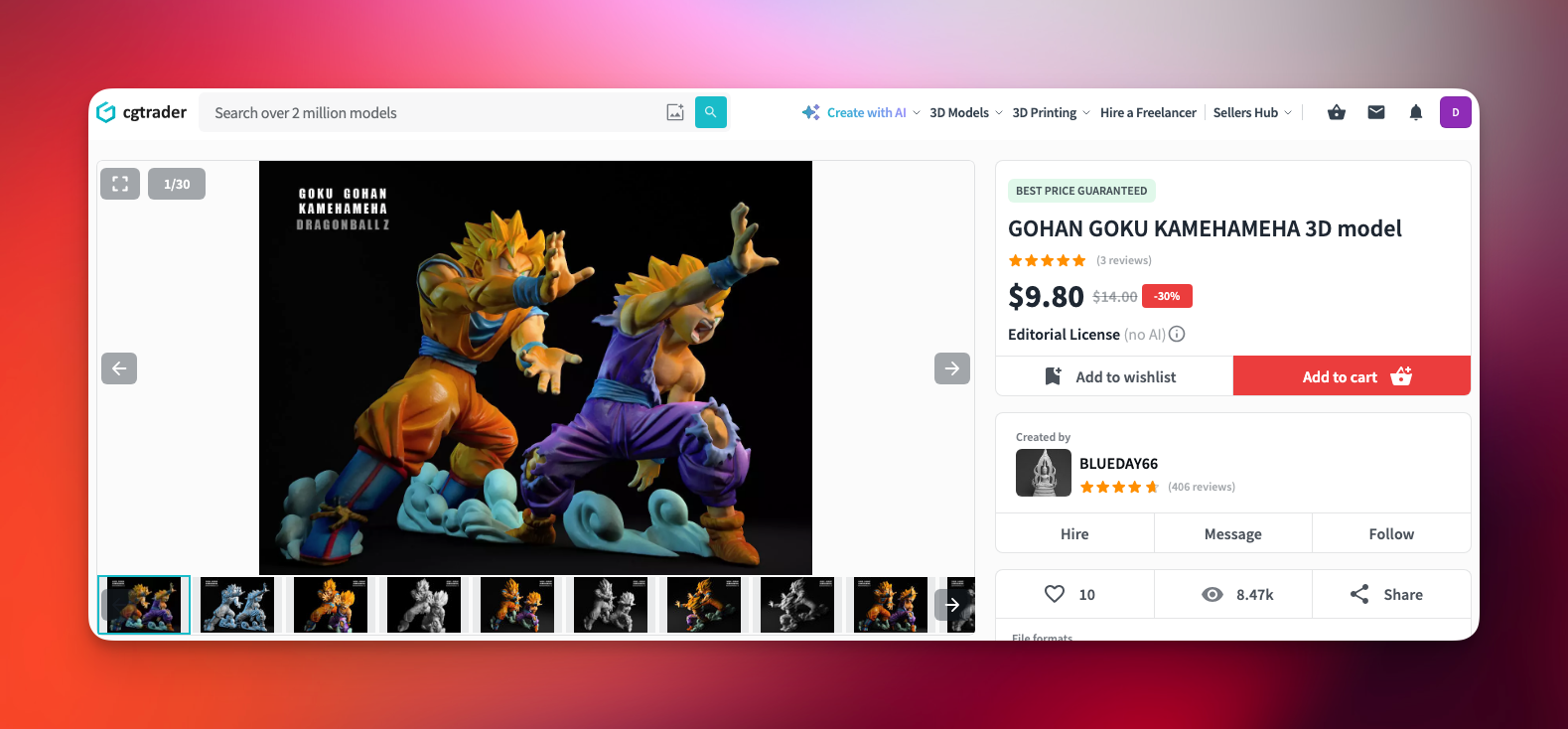Select sixth thumbnail, gray render
The height and width of the screenshot is (729, 1568).
pyautogui.click(x=611, y=605)
